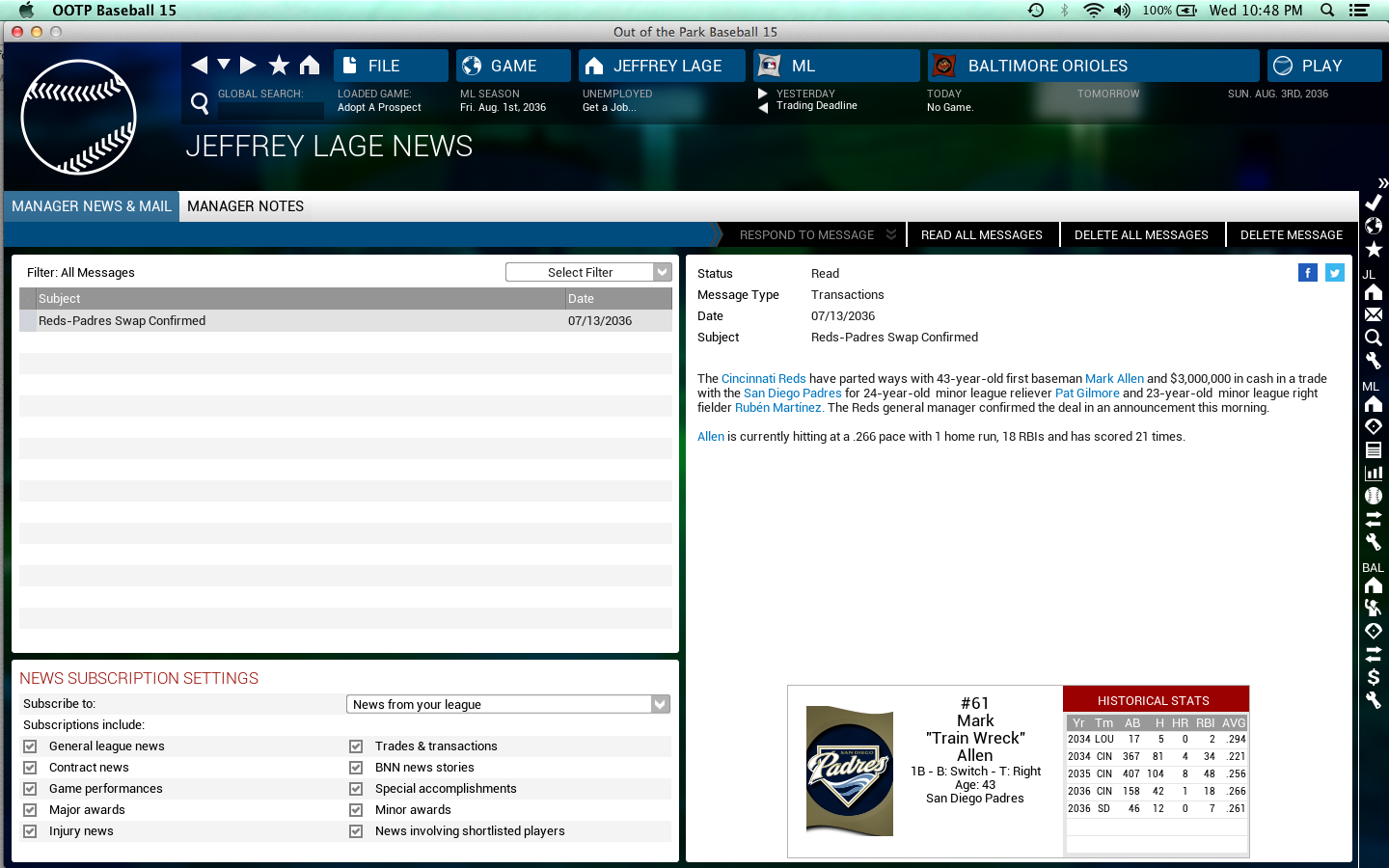Uncheck General league news subscription
Screen dimensions: 1389x868
click(30, 746)
